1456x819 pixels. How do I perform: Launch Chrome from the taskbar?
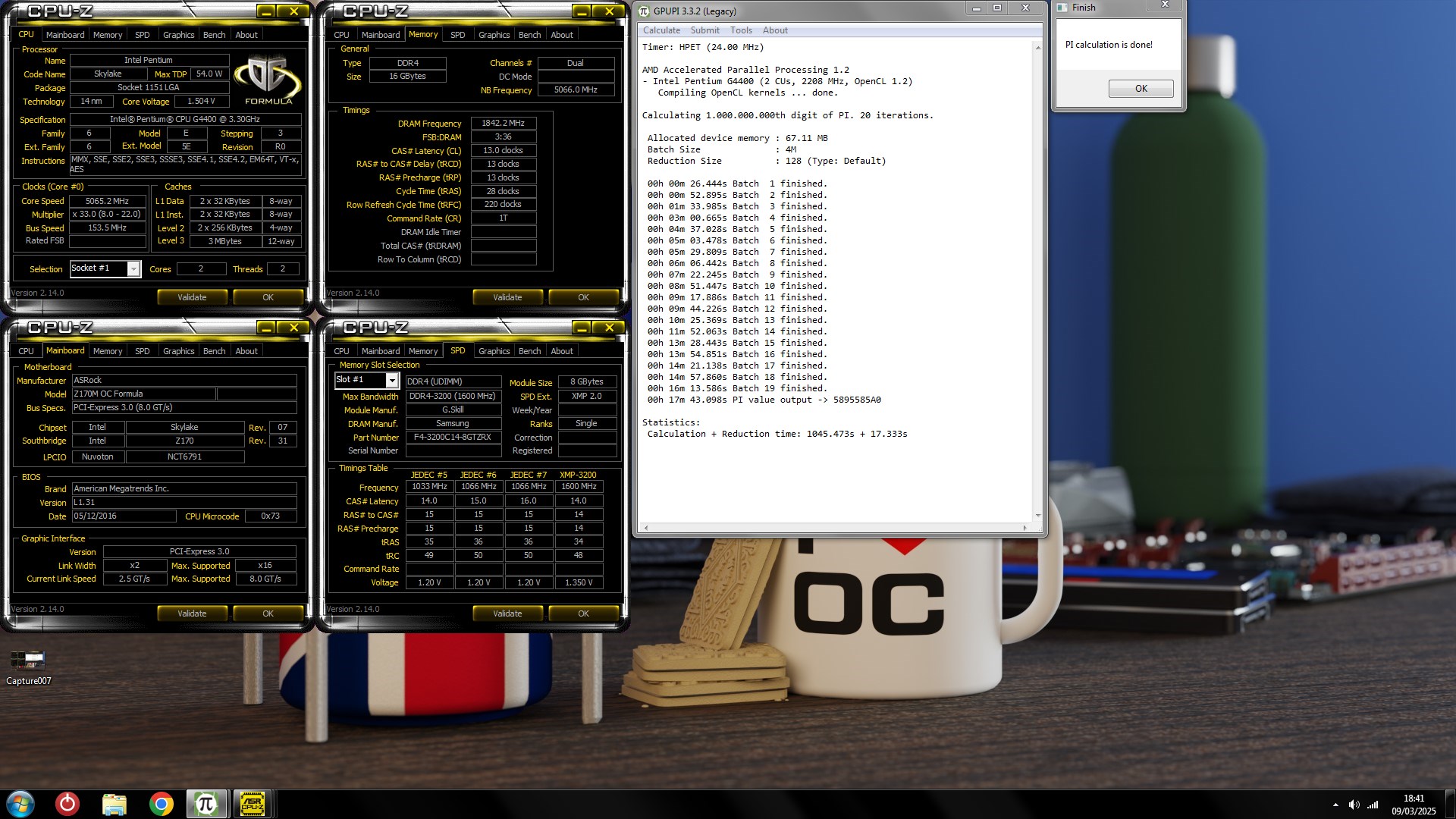[x=161, y=803]
